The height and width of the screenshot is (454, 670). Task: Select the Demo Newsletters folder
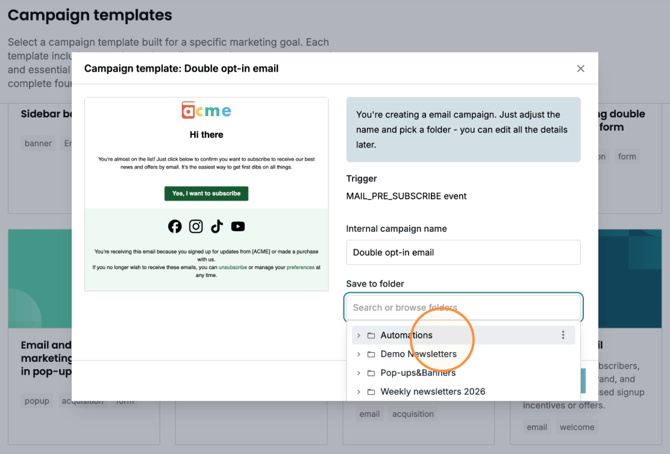pos(463,354)
